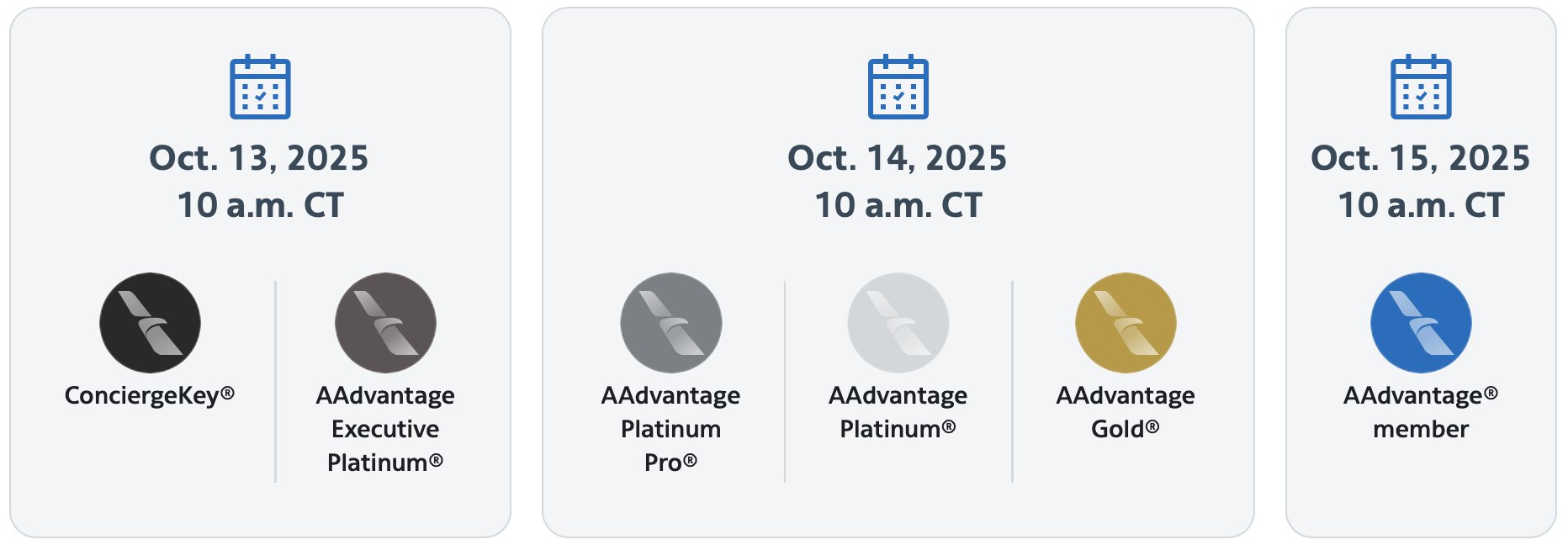Screen dimensions: 1568x550
Task: Click the calendar icon above Oct. 15
Action: (x=1421, y=87)
